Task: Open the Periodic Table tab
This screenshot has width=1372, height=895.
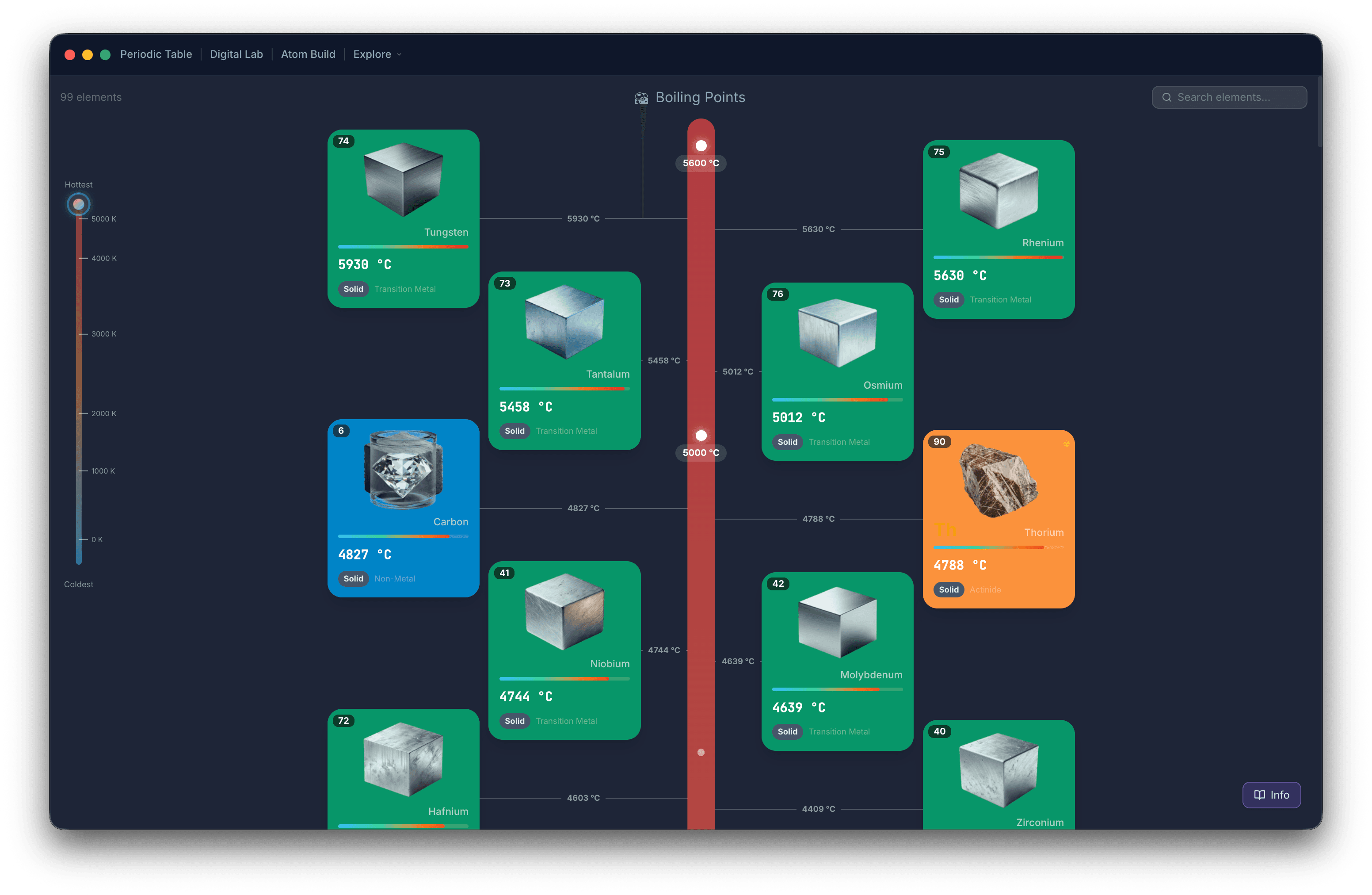Action: (156, 54)
